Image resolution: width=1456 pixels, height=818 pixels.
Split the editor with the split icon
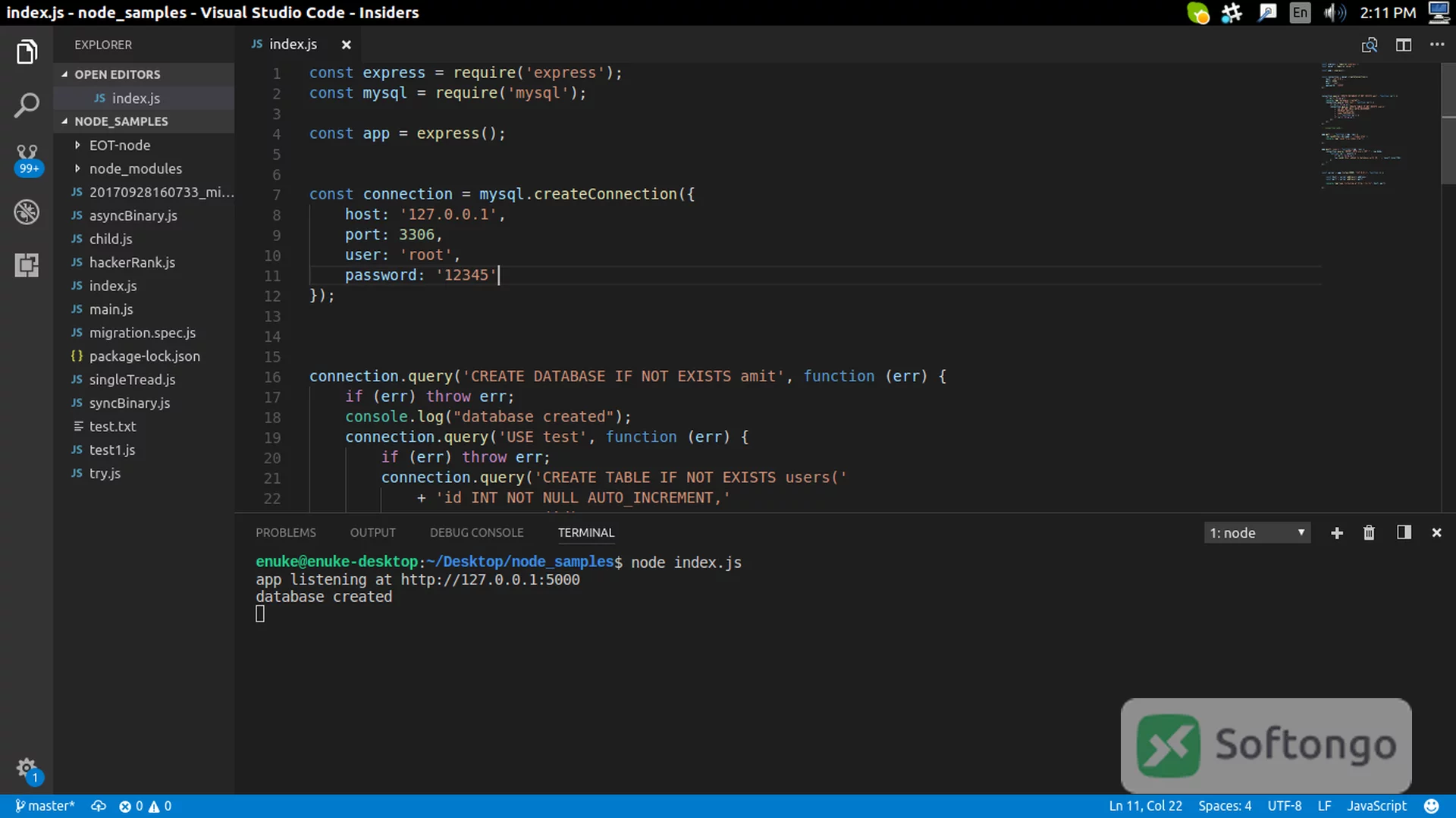tap(1404, 45)
